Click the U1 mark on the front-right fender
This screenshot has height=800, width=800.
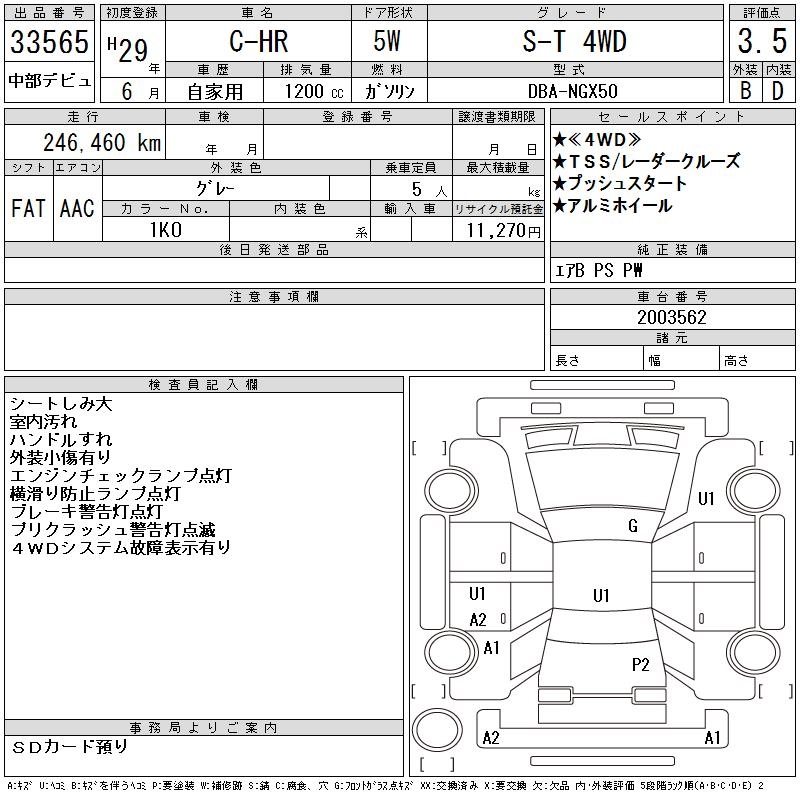(x=706, y=498)
